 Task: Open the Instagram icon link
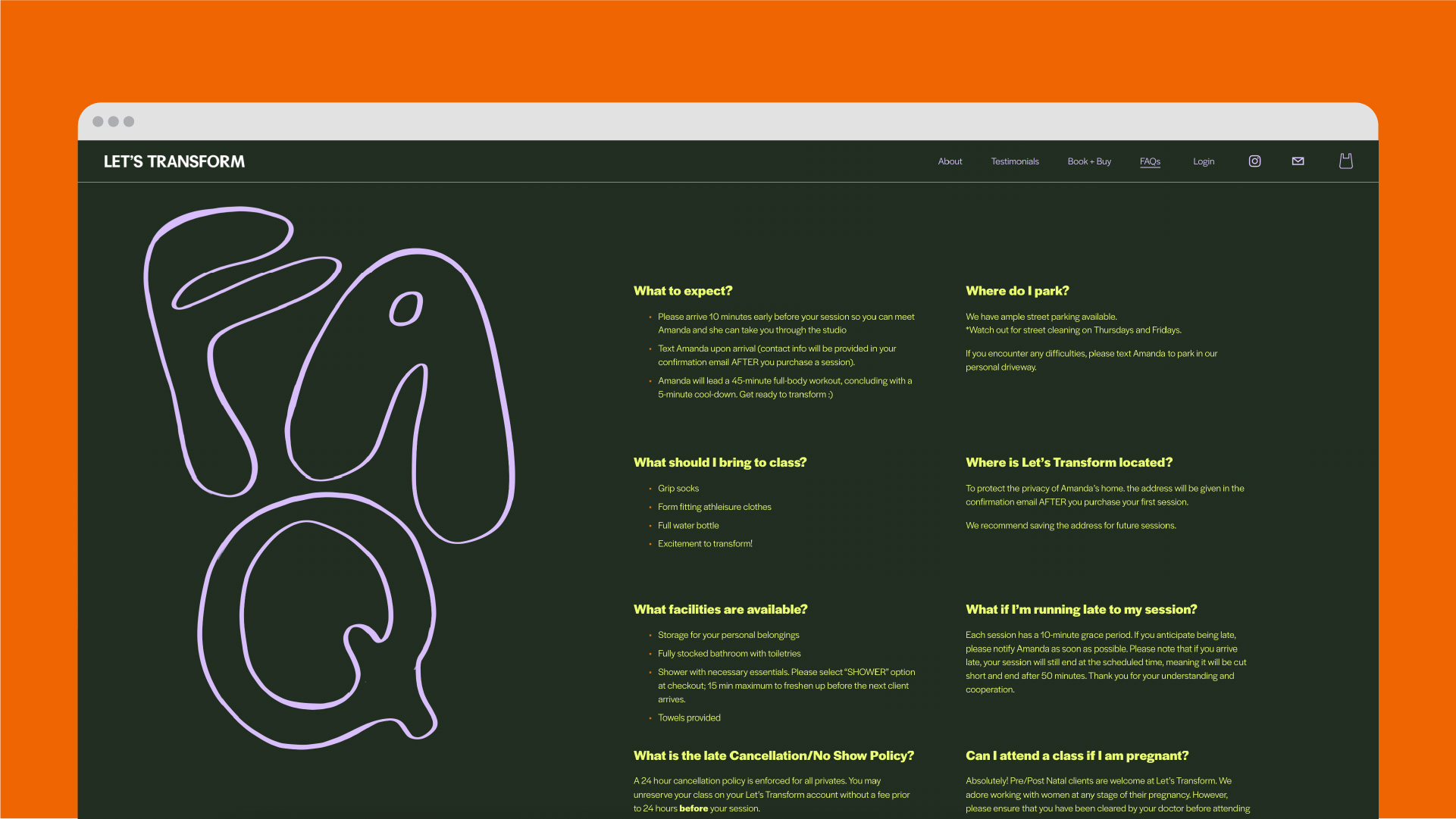[x=1254, y=161]
